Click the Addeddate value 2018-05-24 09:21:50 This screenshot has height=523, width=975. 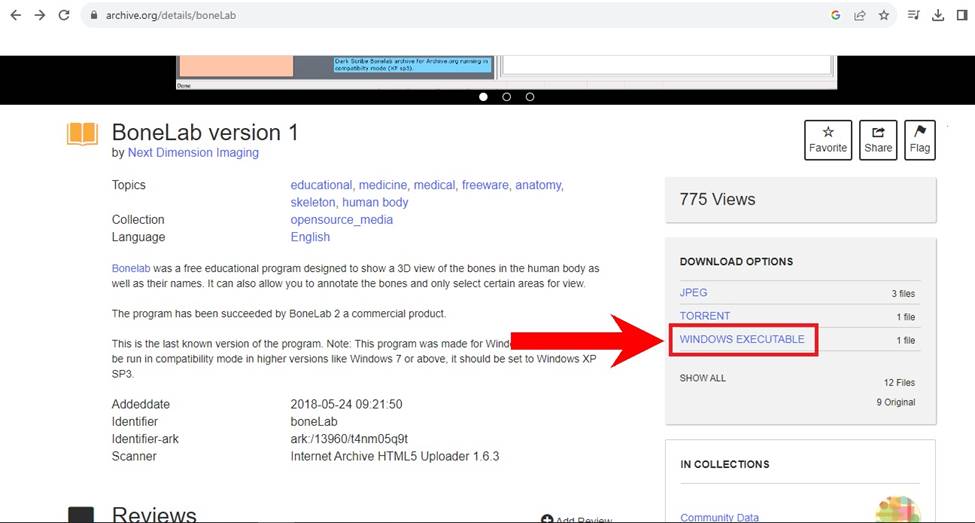coord(346,404)
